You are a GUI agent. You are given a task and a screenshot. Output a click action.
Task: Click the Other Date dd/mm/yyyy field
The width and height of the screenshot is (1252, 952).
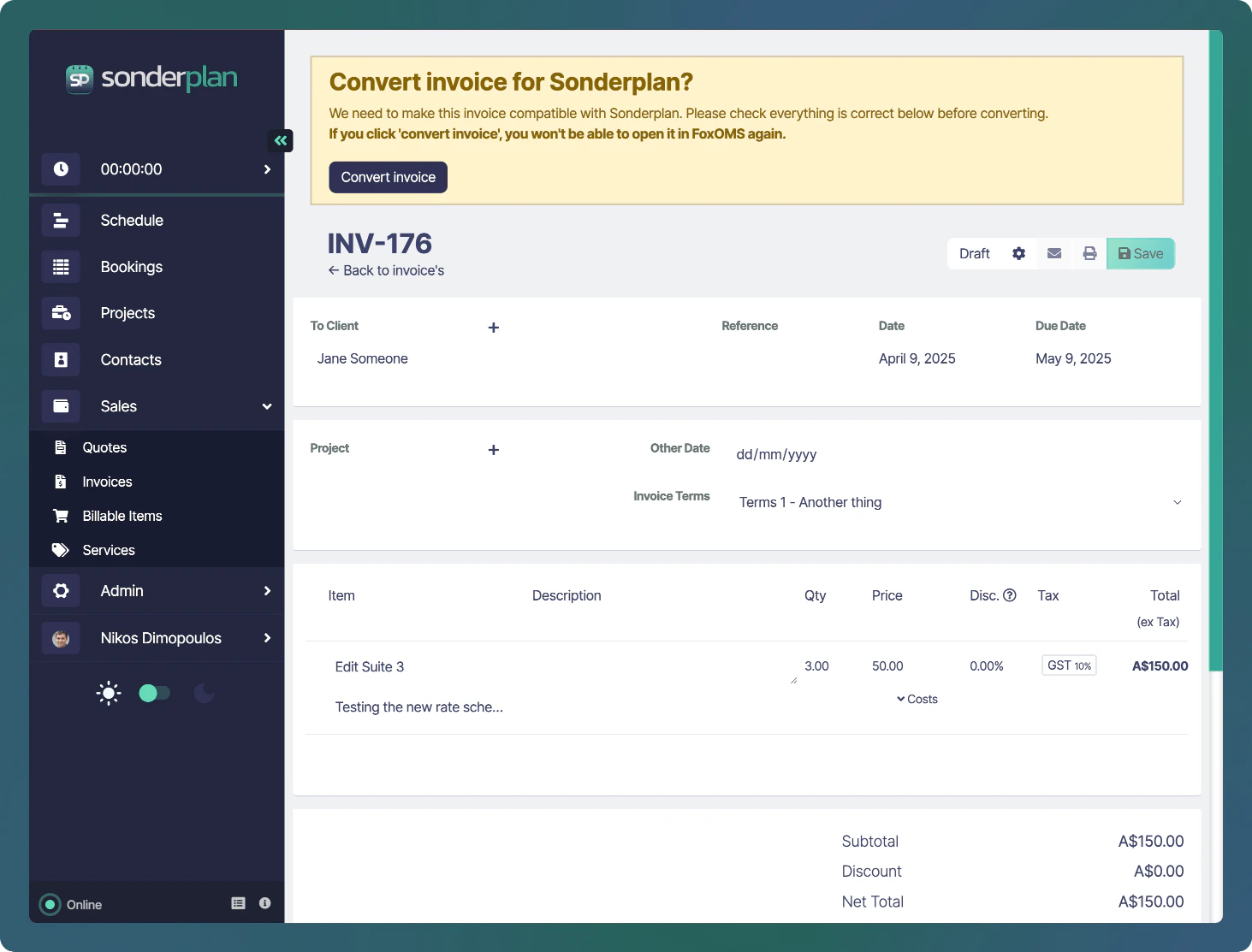coord(777,454)
